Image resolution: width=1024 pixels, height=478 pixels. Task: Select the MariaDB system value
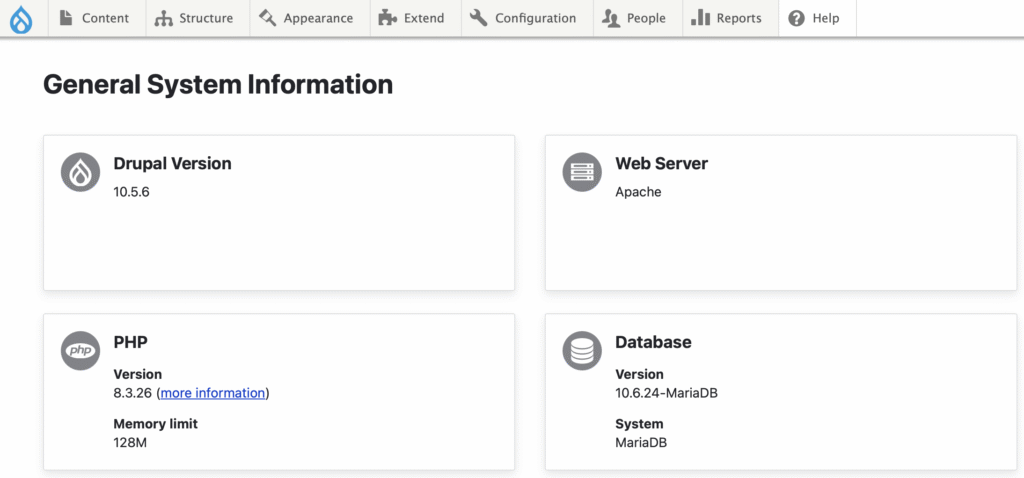point(641,443)
